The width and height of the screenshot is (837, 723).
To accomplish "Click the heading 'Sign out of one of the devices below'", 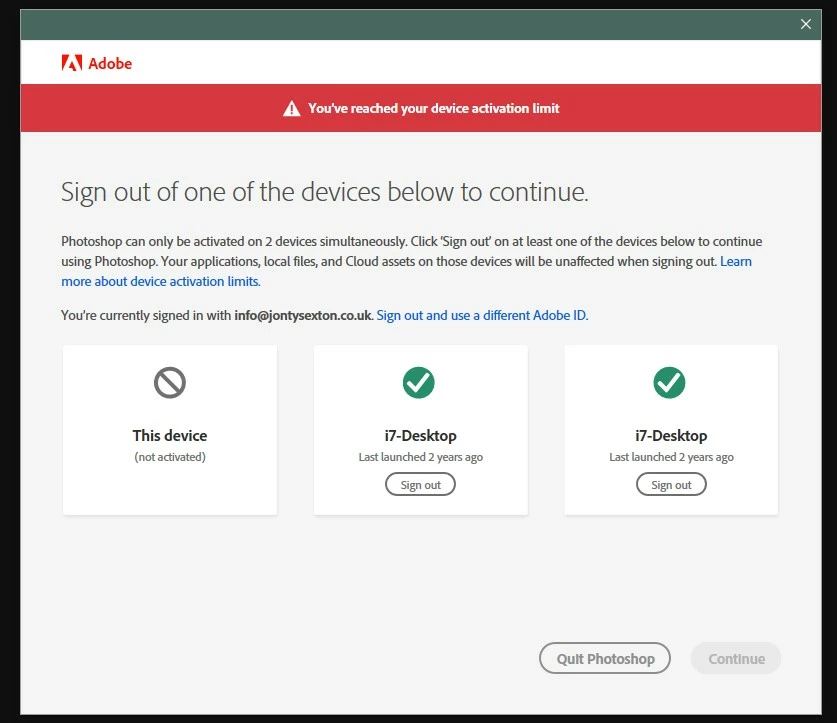I will coord(325,192).
